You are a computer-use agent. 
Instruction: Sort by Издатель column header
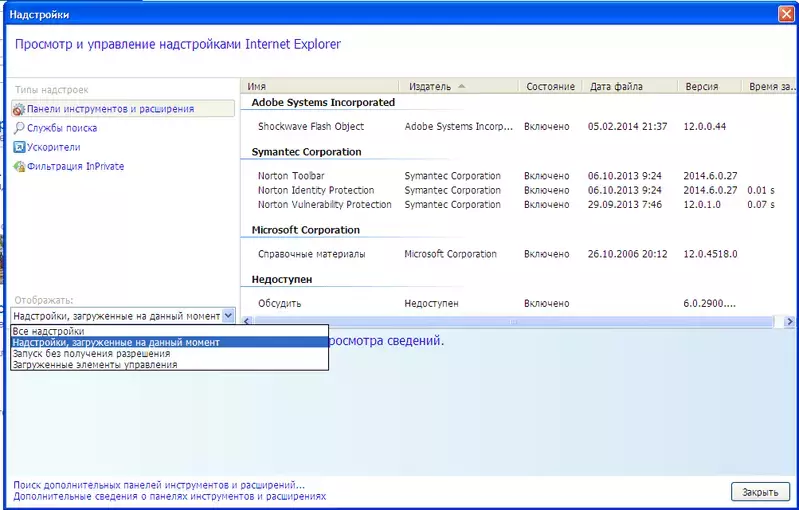coord(459,86)
